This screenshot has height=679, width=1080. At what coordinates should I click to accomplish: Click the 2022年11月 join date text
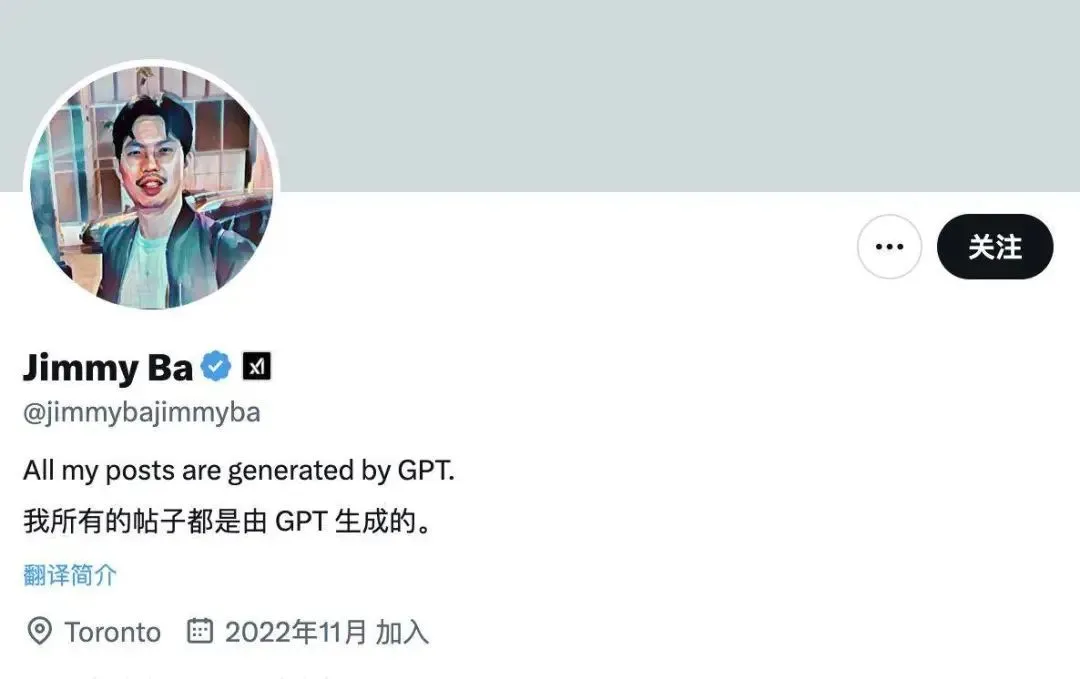click(296, 632)
